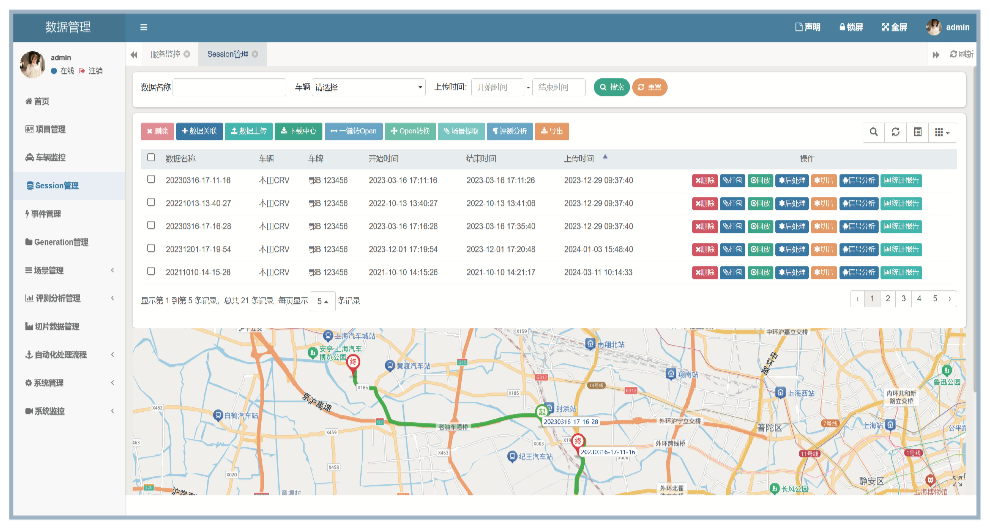
Task: Refresh the table with the refresh icon
Action: (895, 132)
